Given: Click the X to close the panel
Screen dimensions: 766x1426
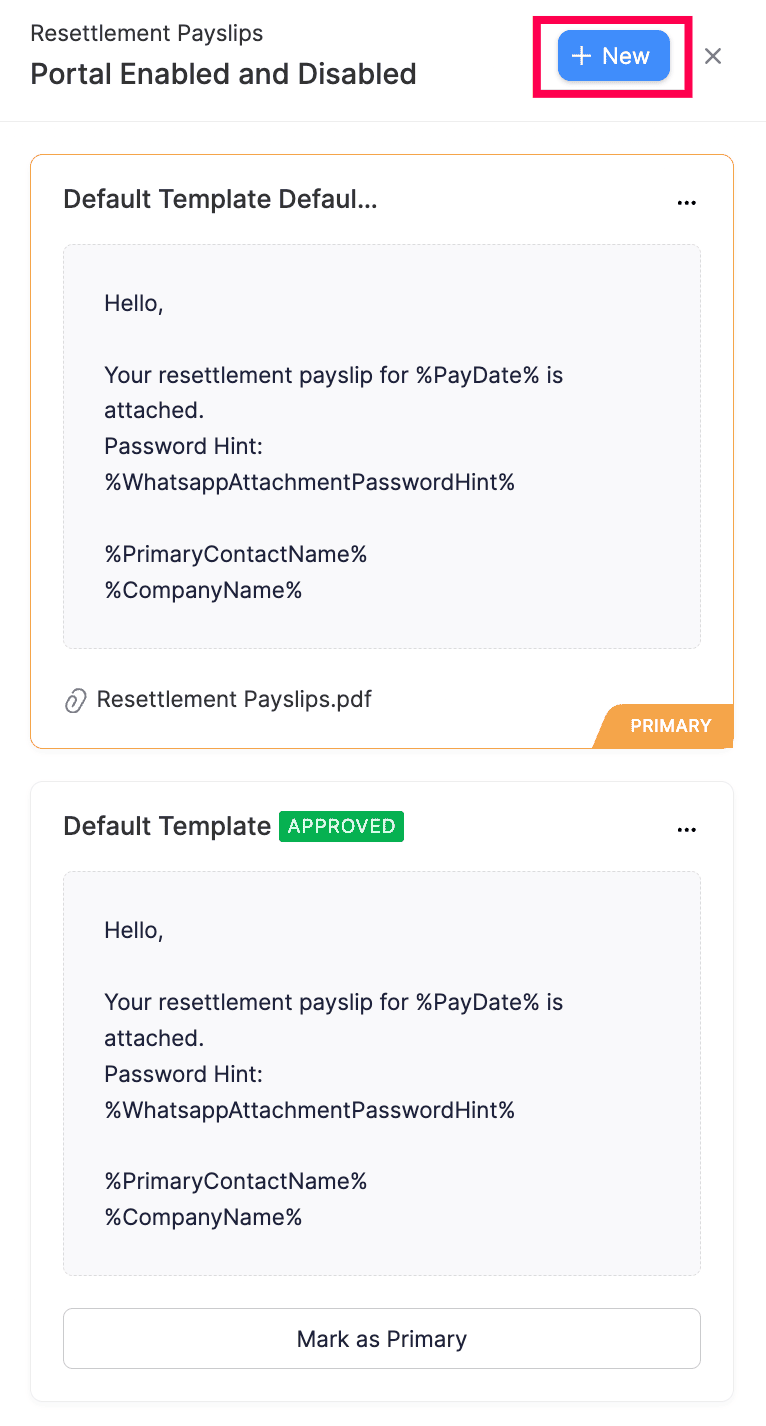Looking at the screenshot, I should tap(713, 56).
